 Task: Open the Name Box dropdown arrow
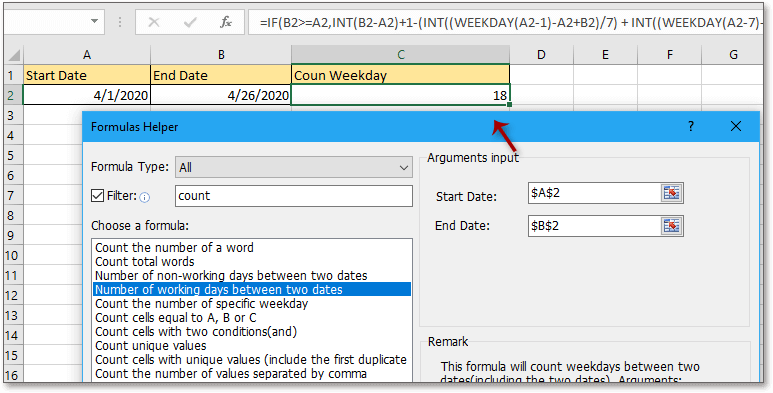(x=94, y=22)
